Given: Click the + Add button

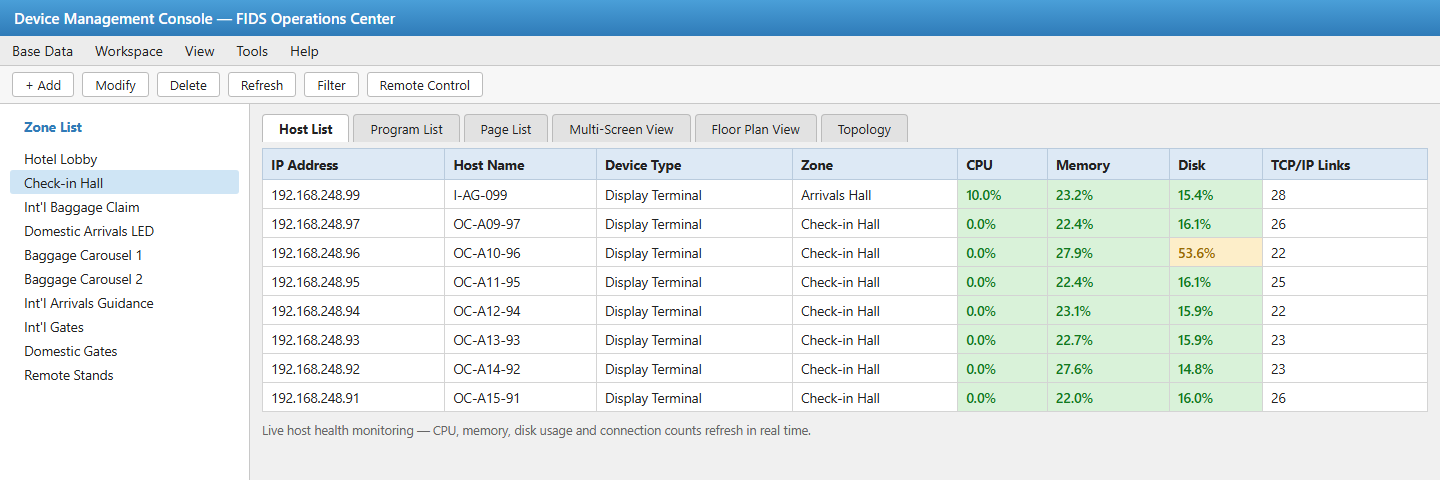Looking at the screenshot, I should point(43,85).
